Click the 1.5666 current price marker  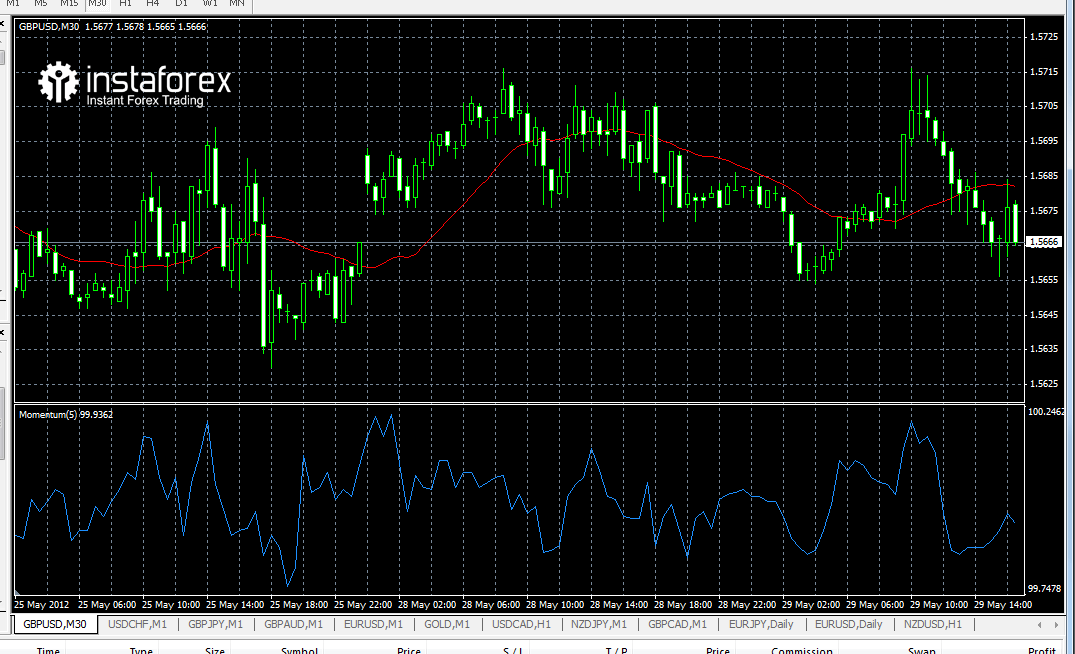[x=1044, y=242]
